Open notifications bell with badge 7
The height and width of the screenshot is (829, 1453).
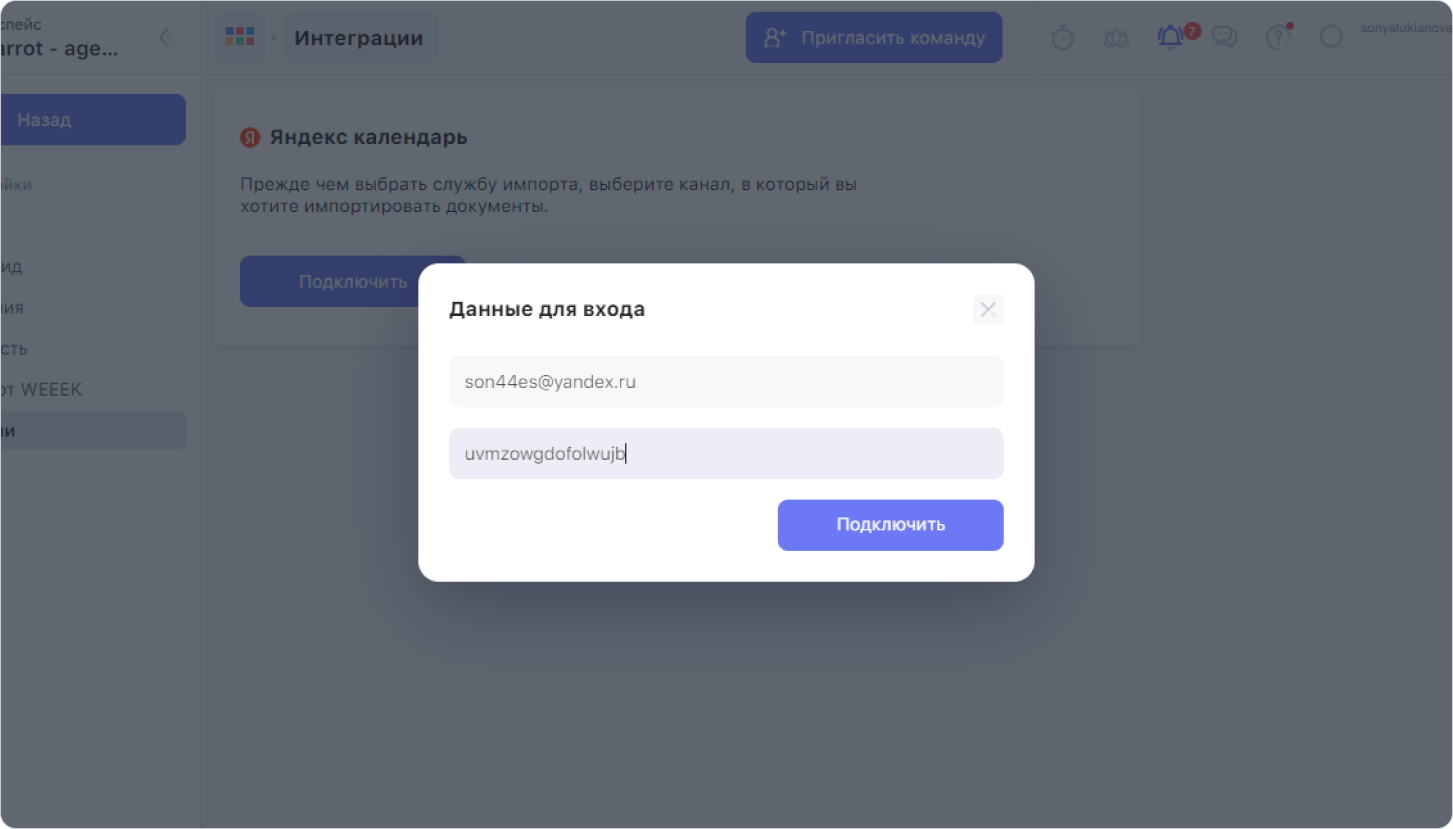coord(1172,37)
